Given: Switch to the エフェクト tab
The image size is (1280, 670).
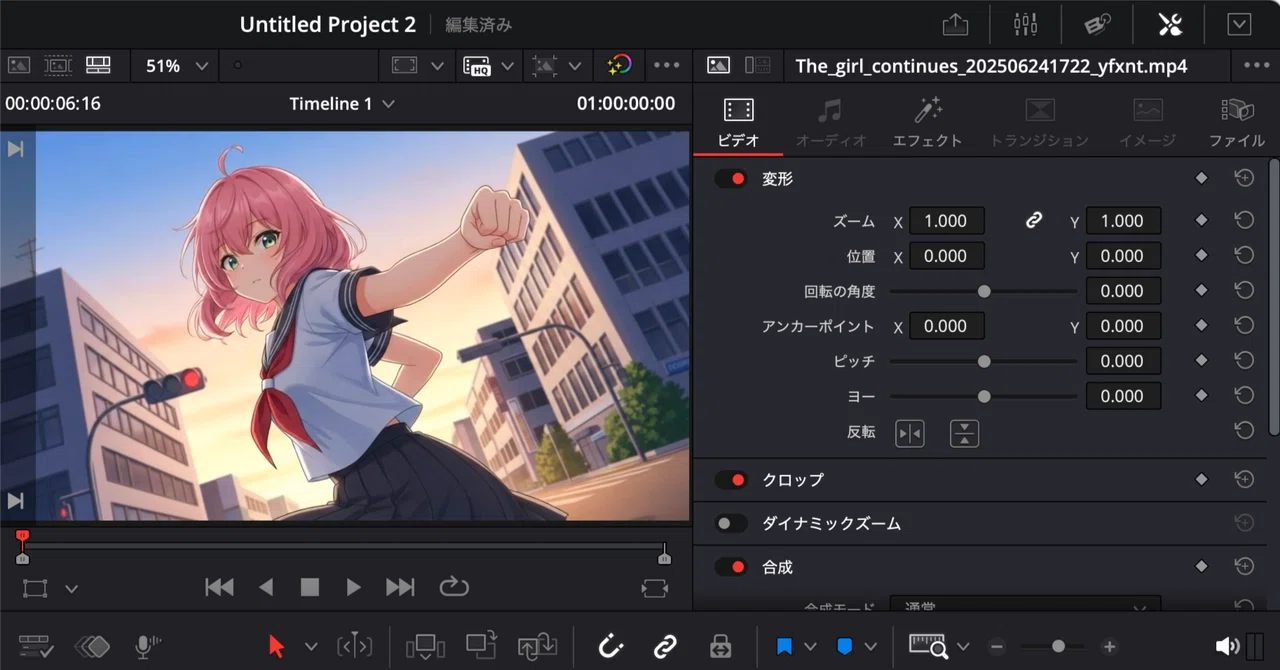Looking at the screenshot, I should [x=928, y=123].
